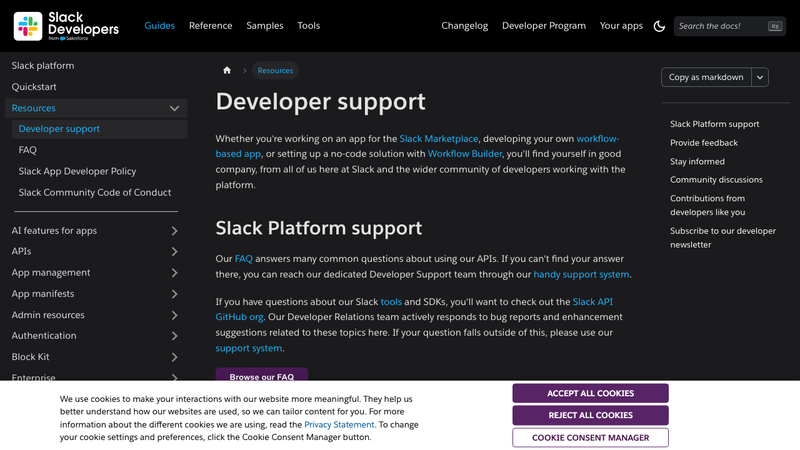Jump to Slack Platform support section
This screenshot has height=450, width=800.
[x=714, y=124]
